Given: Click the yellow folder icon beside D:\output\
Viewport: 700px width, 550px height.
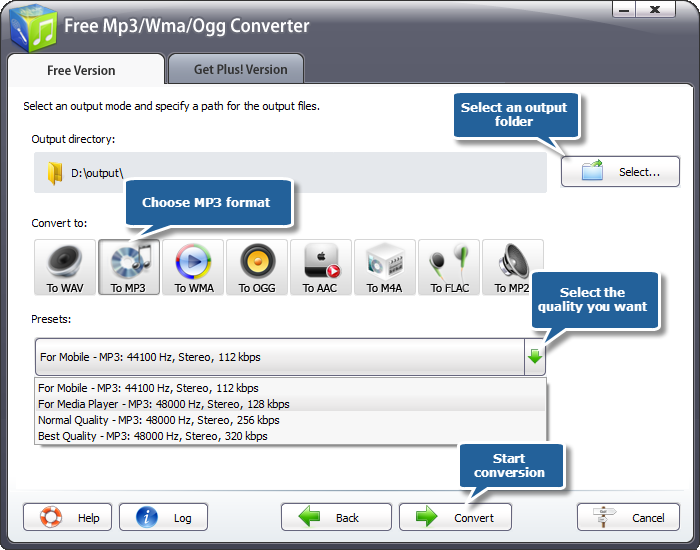Looking at the screenshot, I should pos(55,173).
